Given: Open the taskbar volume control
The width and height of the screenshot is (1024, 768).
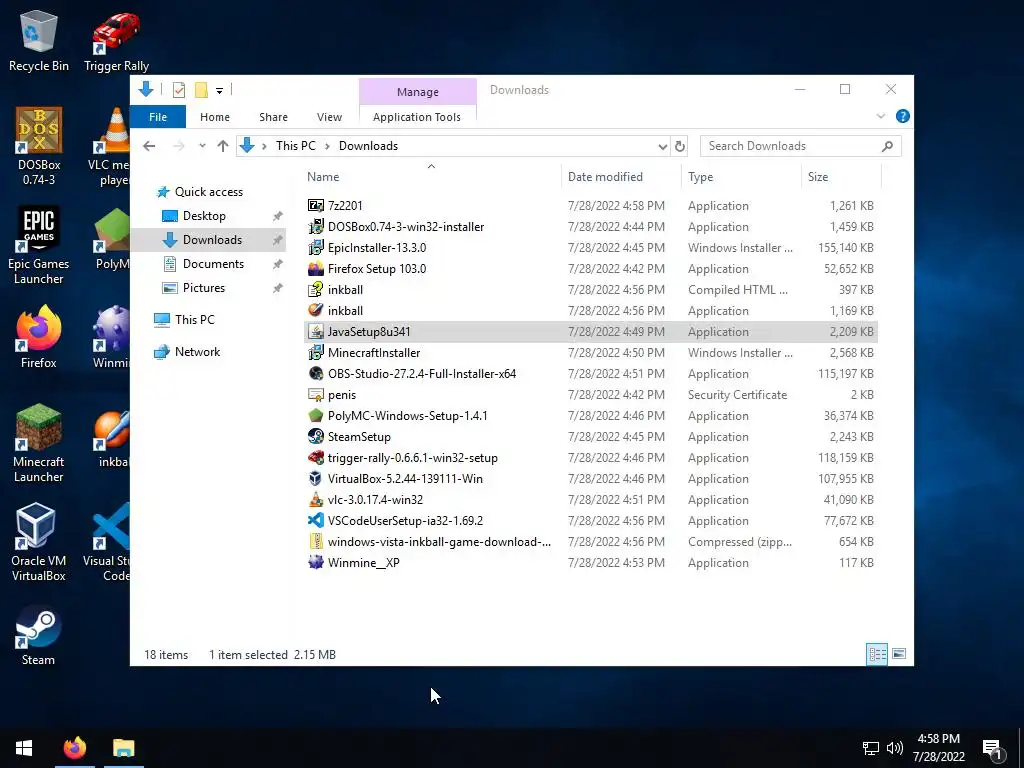Looking at the screenshot, I should (x=895, y=748).
